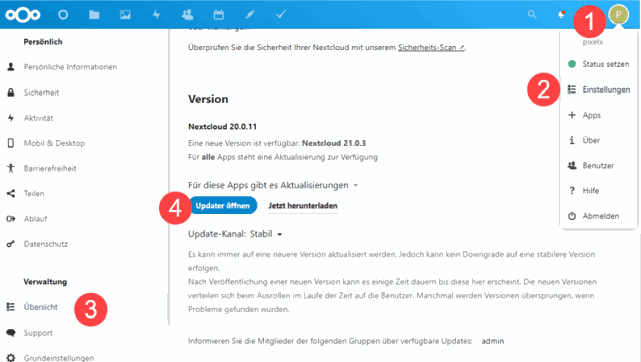This screenshot has width=641, height=362.
Task: Open Sicherheit settings section
Action: click(x=41, y=92)
